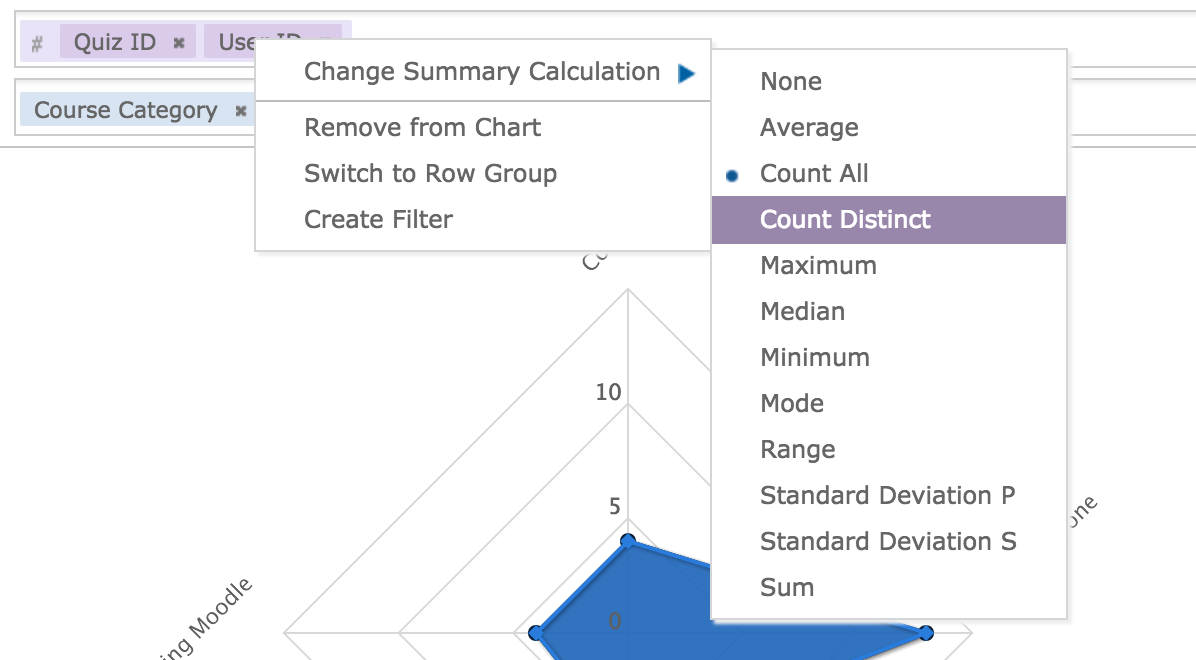This screenshot has width=1196, height=660.
Task: Click Create Filter option
Action: [378, 220]
